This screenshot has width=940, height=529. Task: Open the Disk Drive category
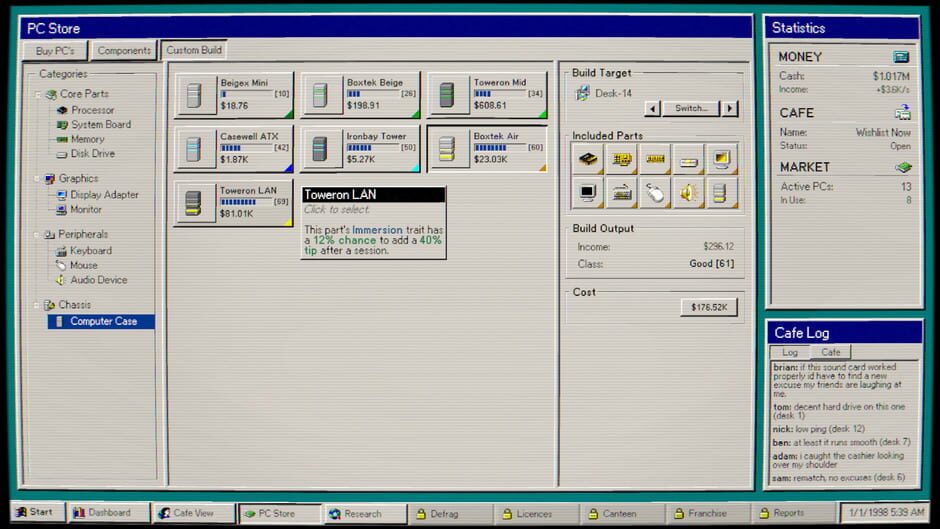pyautogui.click(x=85, y=154)
